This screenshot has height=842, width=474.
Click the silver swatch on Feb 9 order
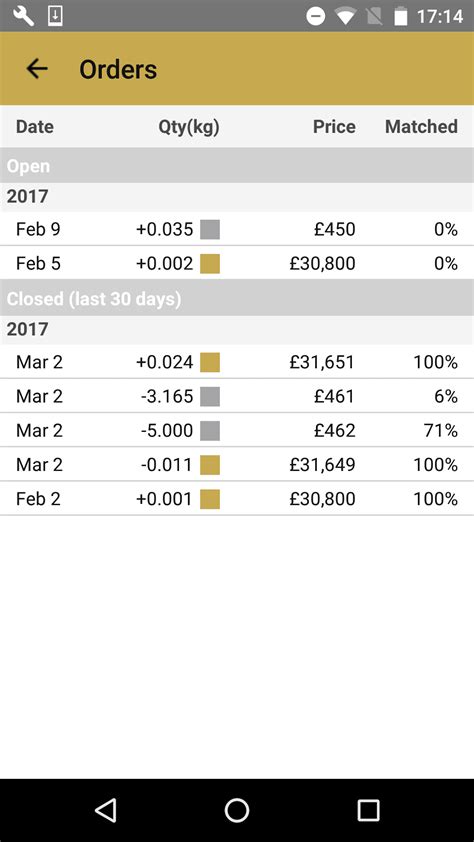(x=210, y=229)
